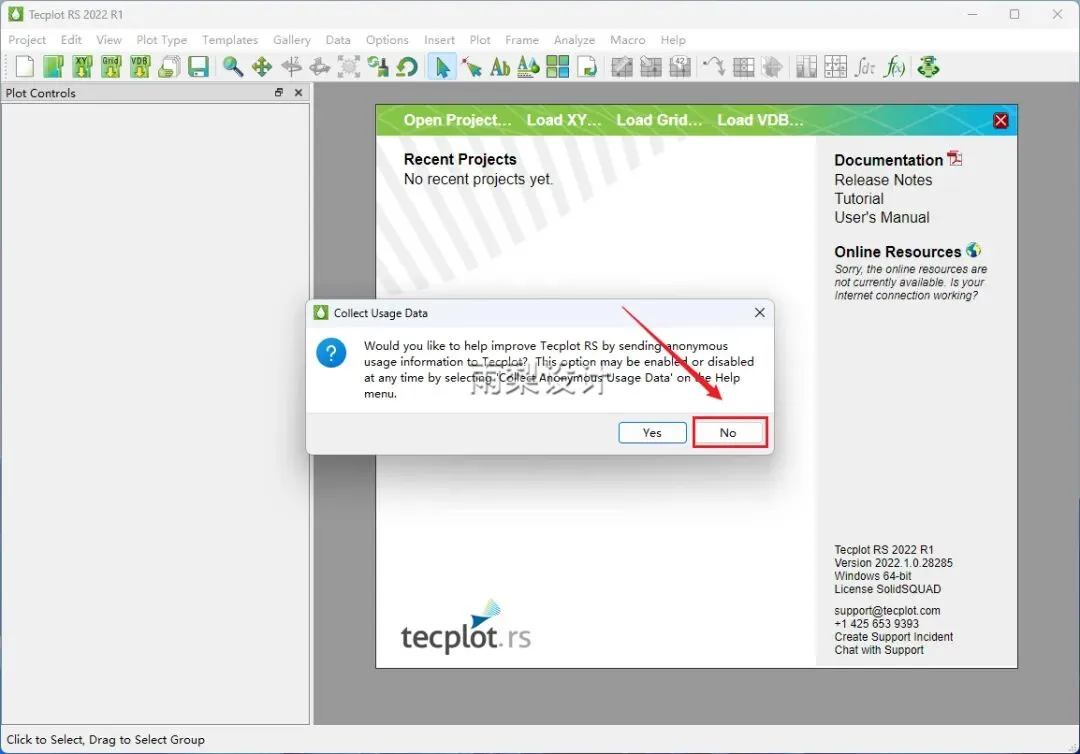Click Create Support Incident link
This screenshot has width=1080, height=754.
click(x=893, y=637)
